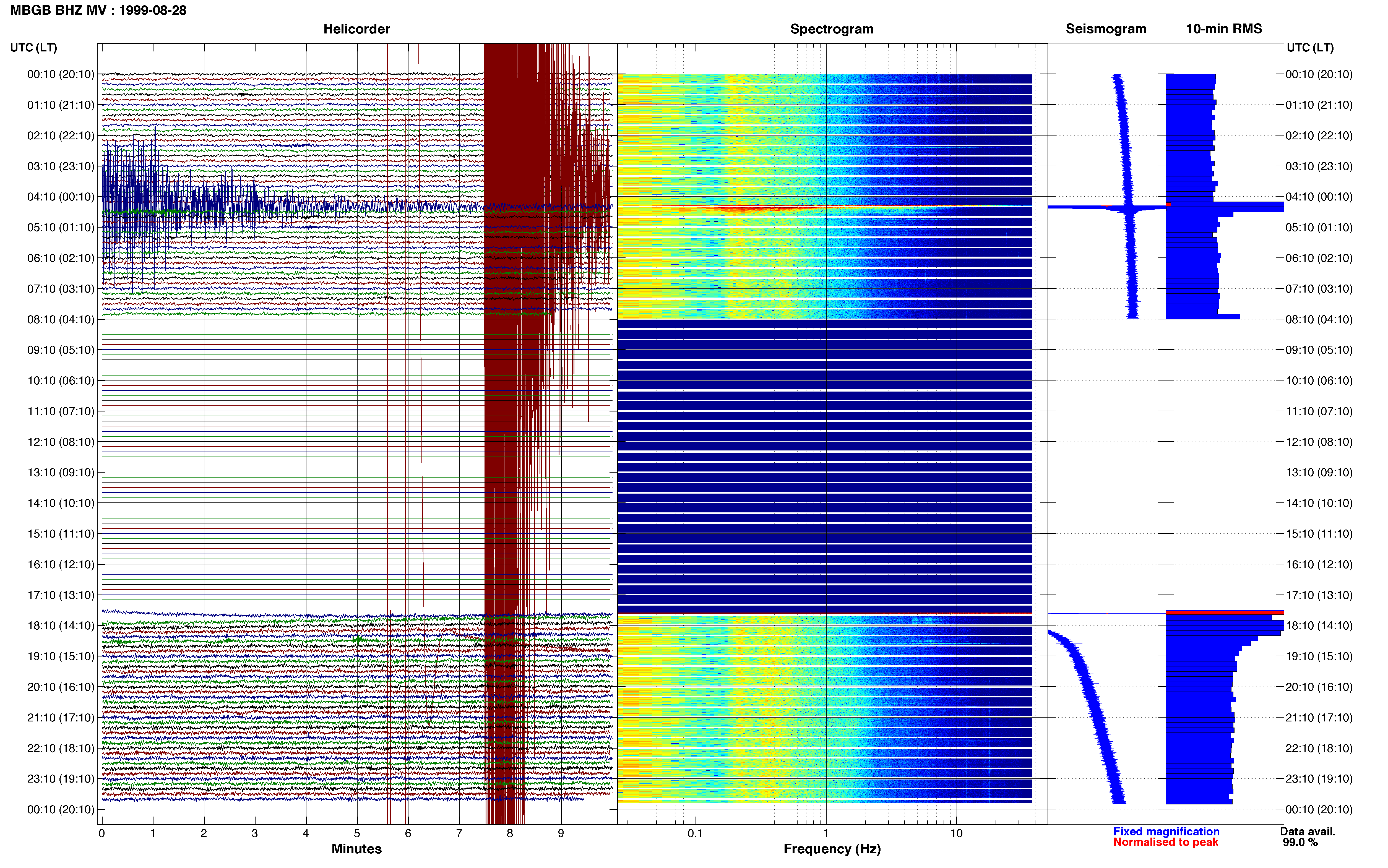The width and height of the screenshot is (1388, 868).
Task: Click the 'MBGB BHZ MV : 1999-08-28' title
Action: (x=98, y=10)
